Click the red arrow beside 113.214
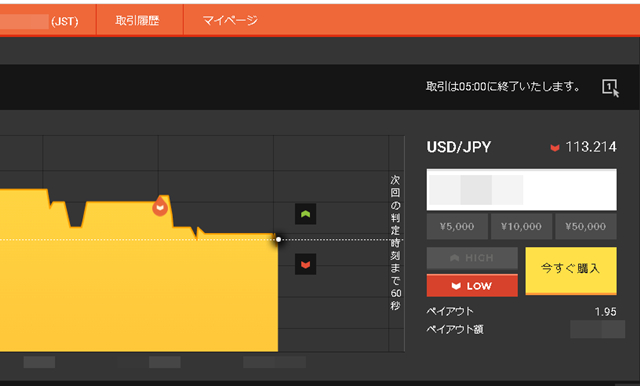 [x=555, y=148]
